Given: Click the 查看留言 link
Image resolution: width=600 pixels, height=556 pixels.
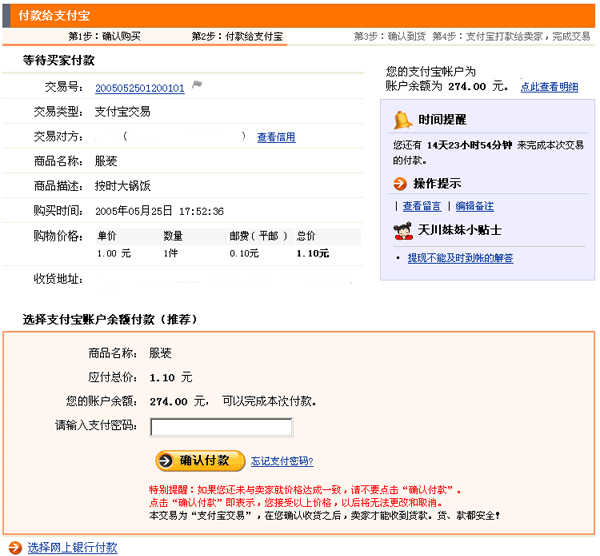Looking at the screenshot, I should tap(422, 206).
